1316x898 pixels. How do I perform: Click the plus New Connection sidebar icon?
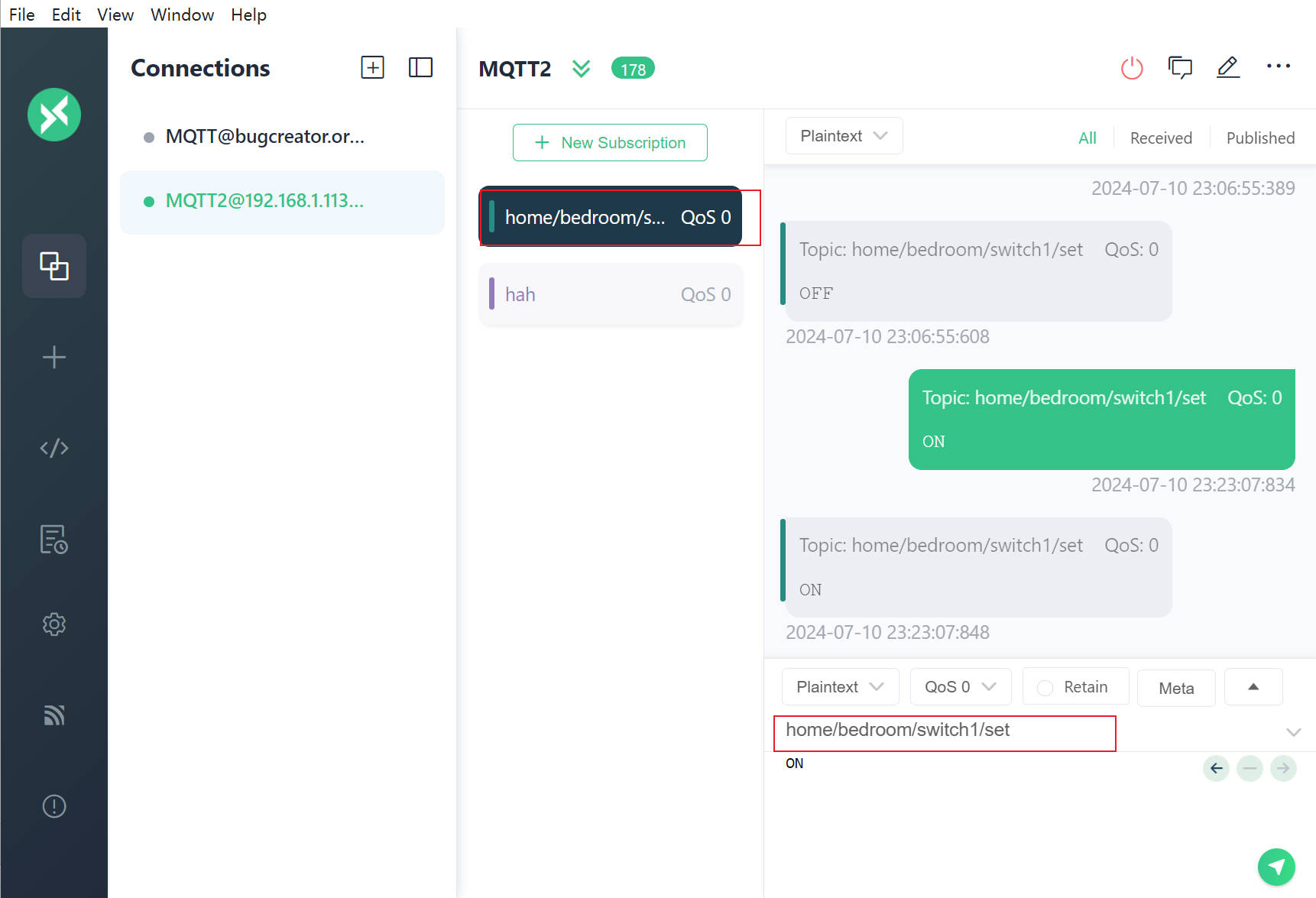click(x=54, y=357)
